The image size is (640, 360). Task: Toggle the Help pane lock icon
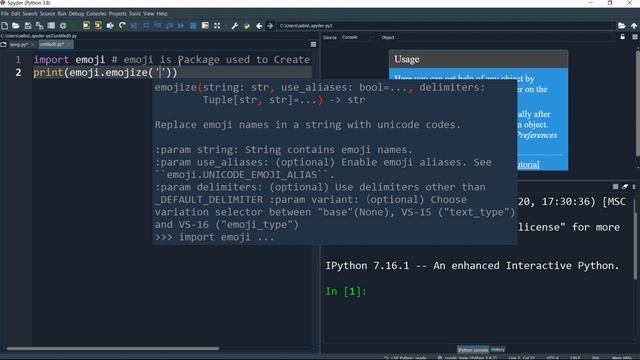(622, 37)
